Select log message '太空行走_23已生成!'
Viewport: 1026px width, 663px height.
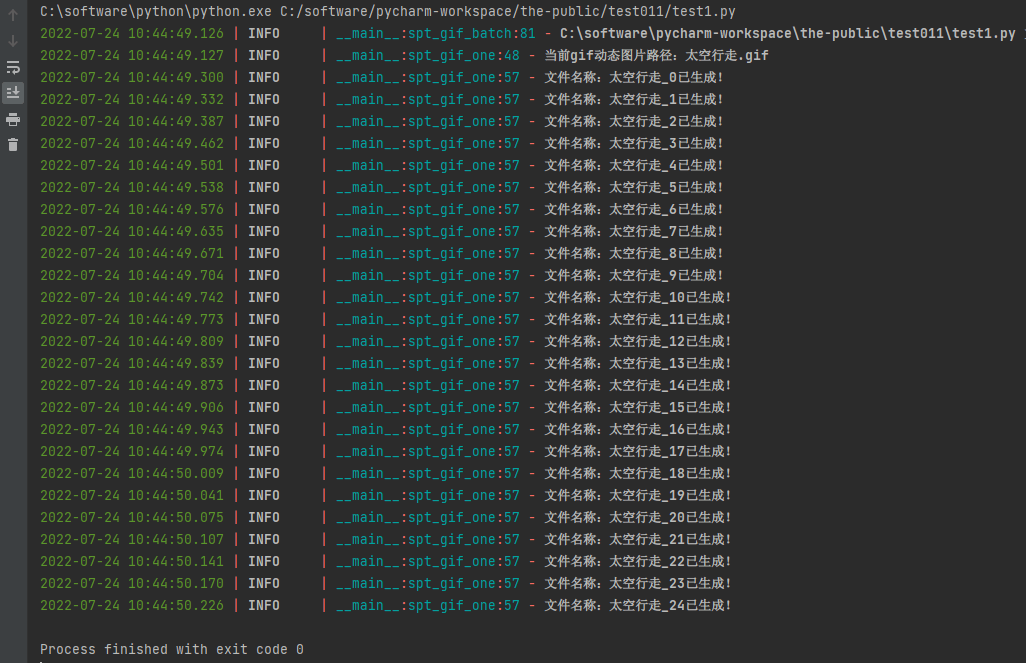pyautogui.click(x=670, y=583)
